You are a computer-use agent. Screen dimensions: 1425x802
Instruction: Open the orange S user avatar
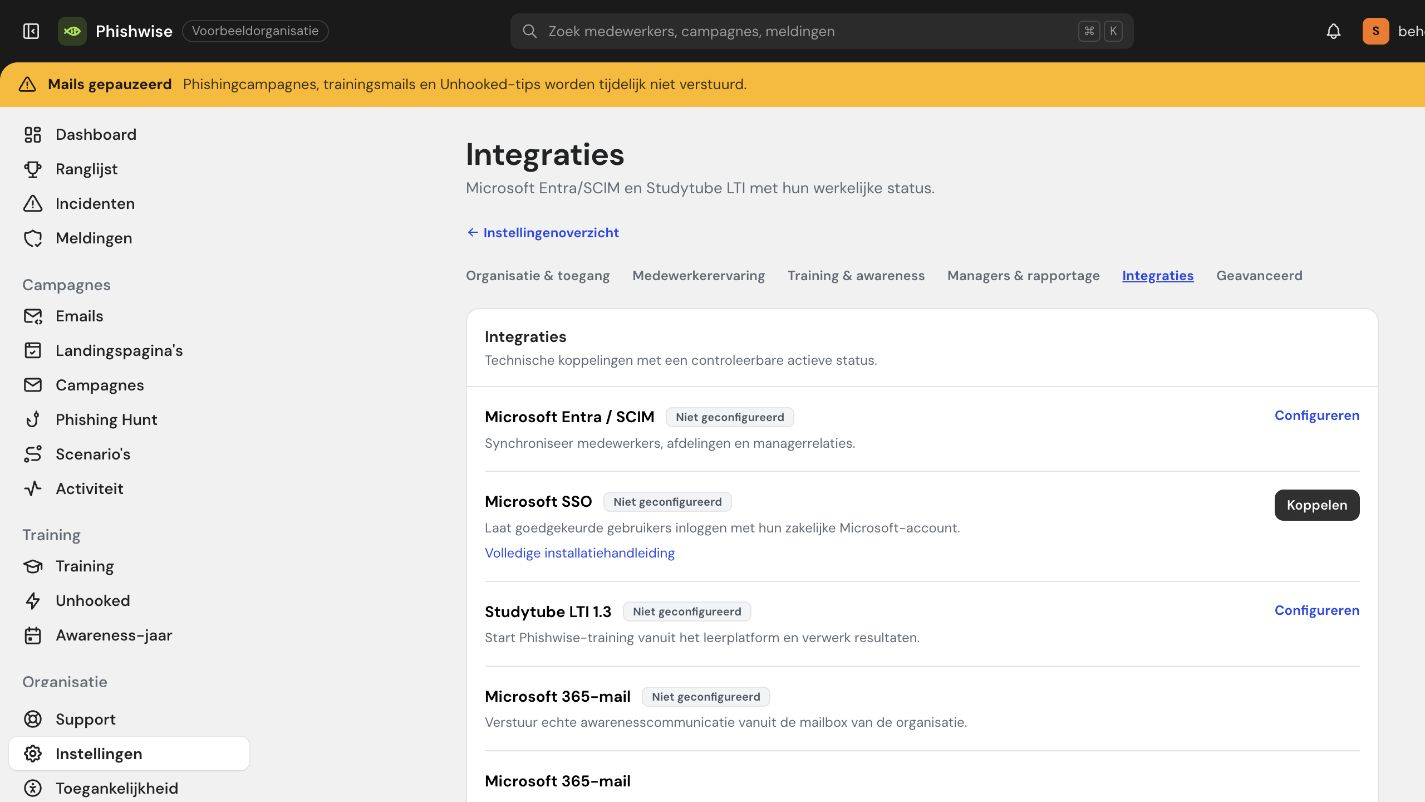pos(1376,31)
